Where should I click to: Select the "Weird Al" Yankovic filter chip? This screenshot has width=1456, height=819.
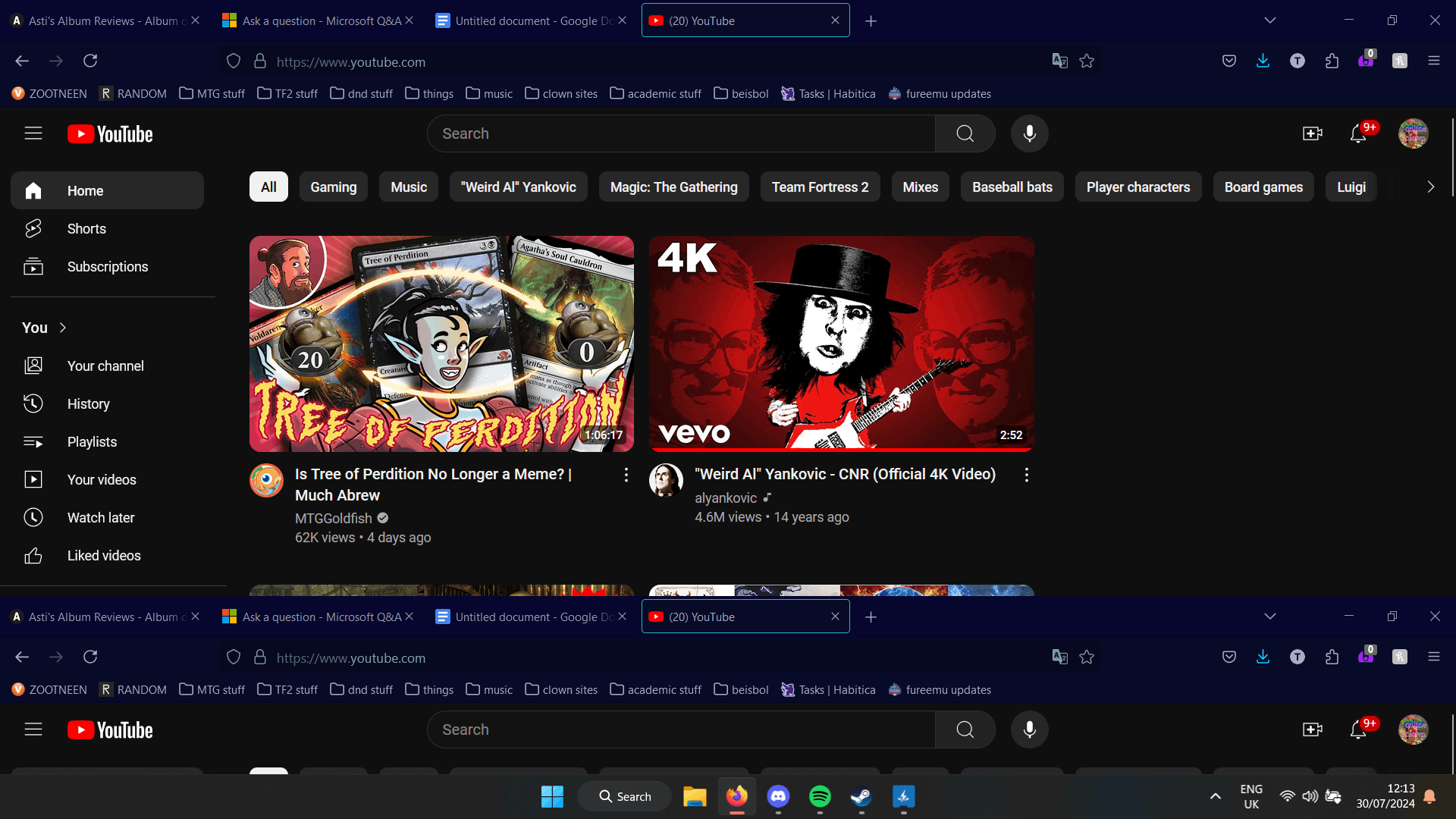click(519, 187)
